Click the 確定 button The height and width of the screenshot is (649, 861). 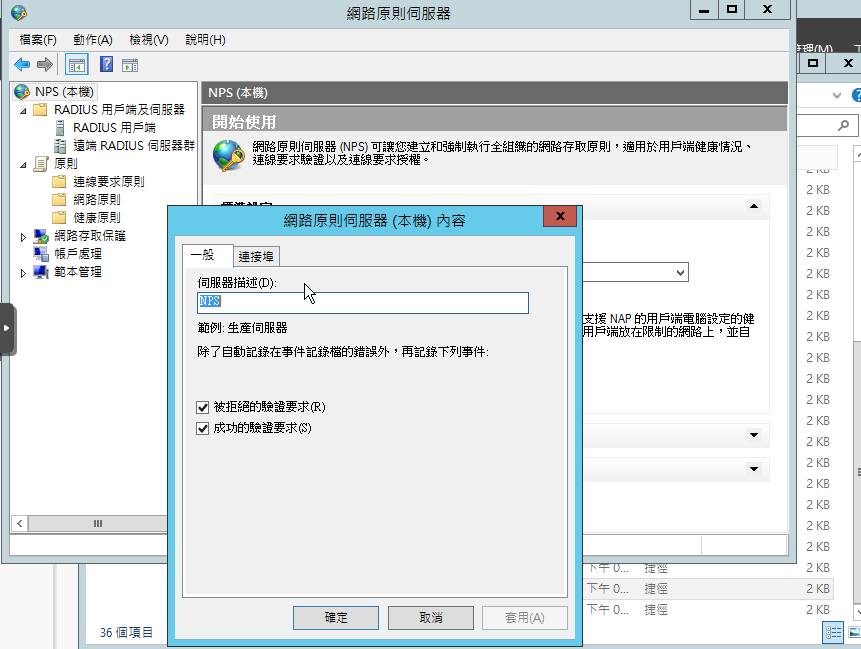coord(336,618)
